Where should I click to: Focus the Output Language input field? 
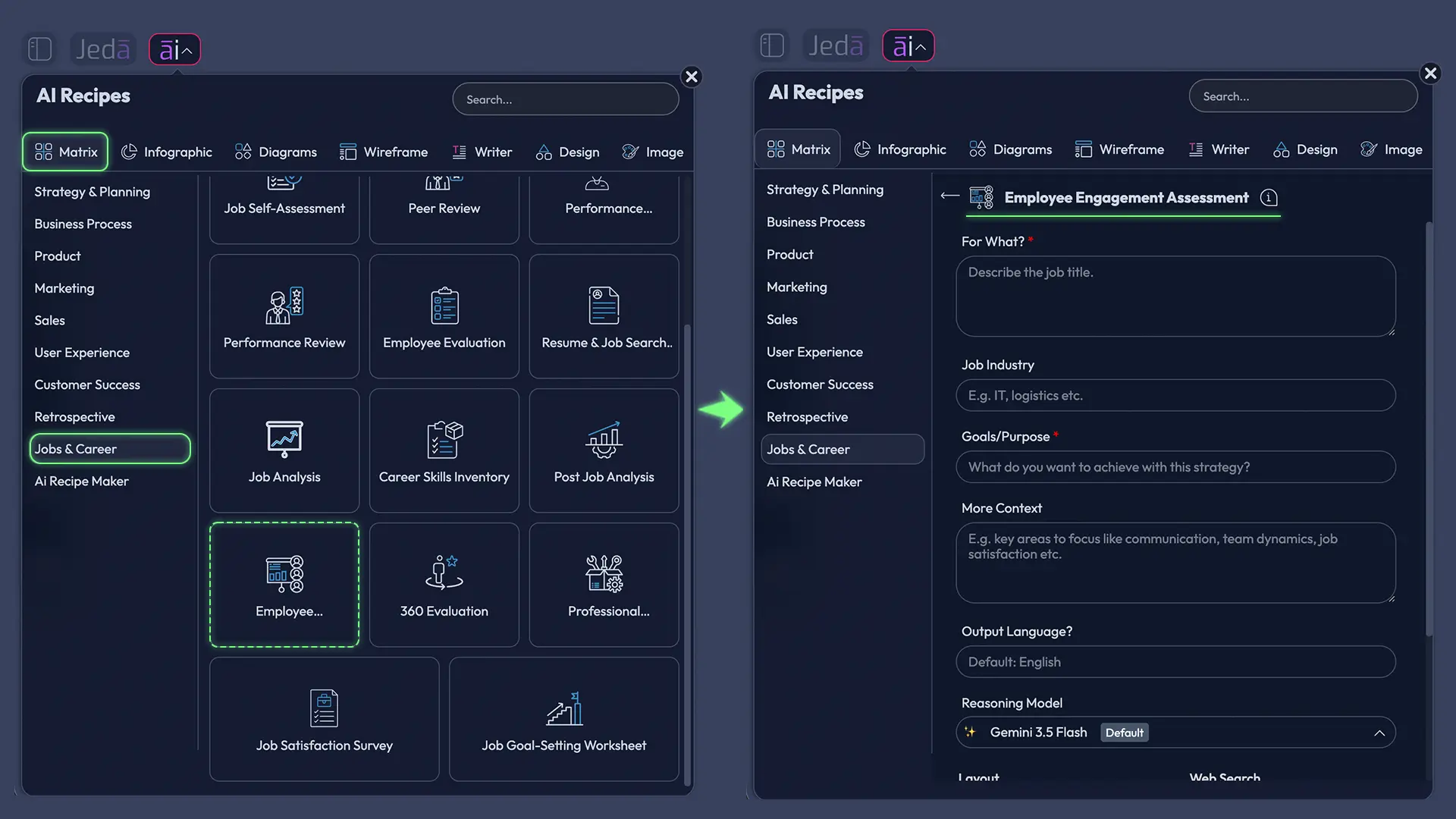pos(1175,662)
